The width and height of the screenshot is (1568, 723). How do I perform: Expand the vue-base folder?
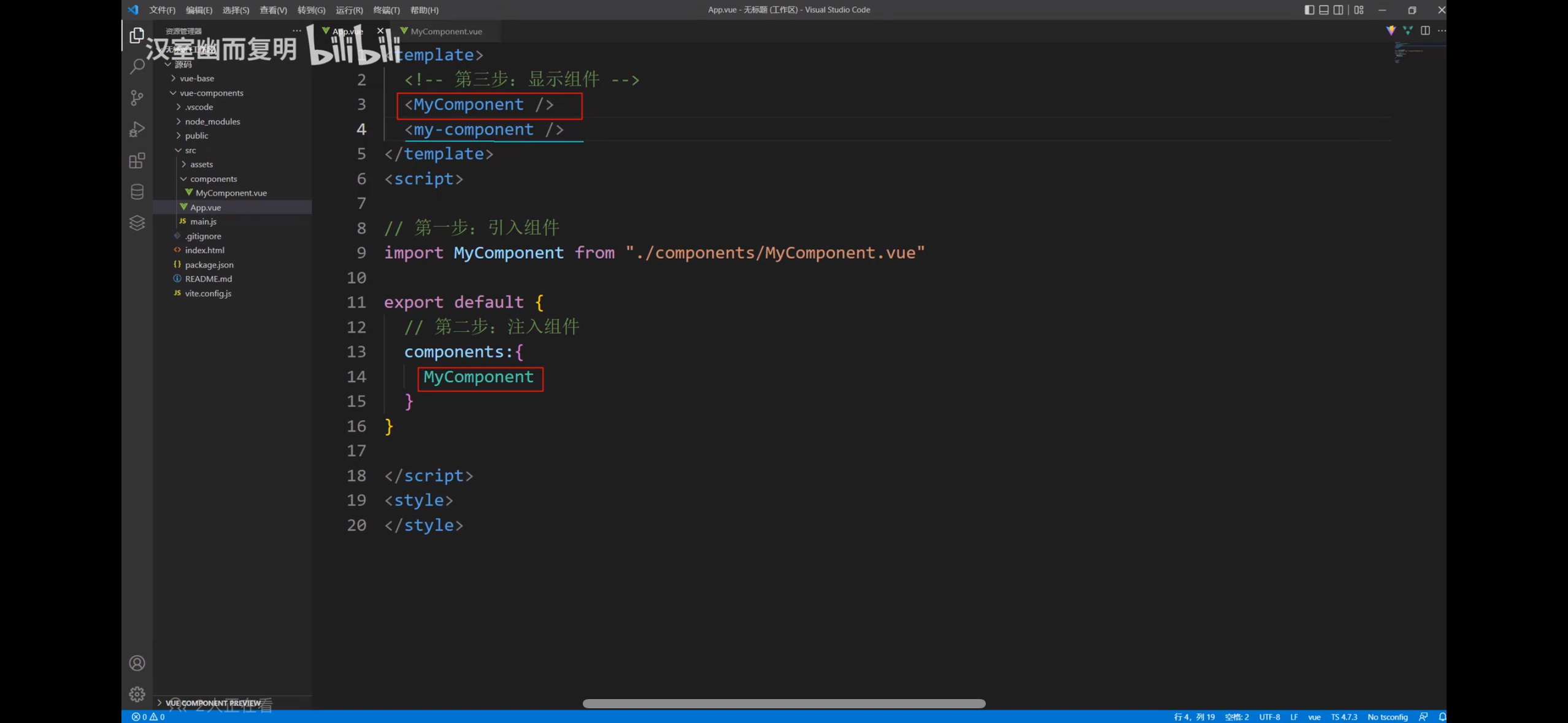tap(196, 78)
